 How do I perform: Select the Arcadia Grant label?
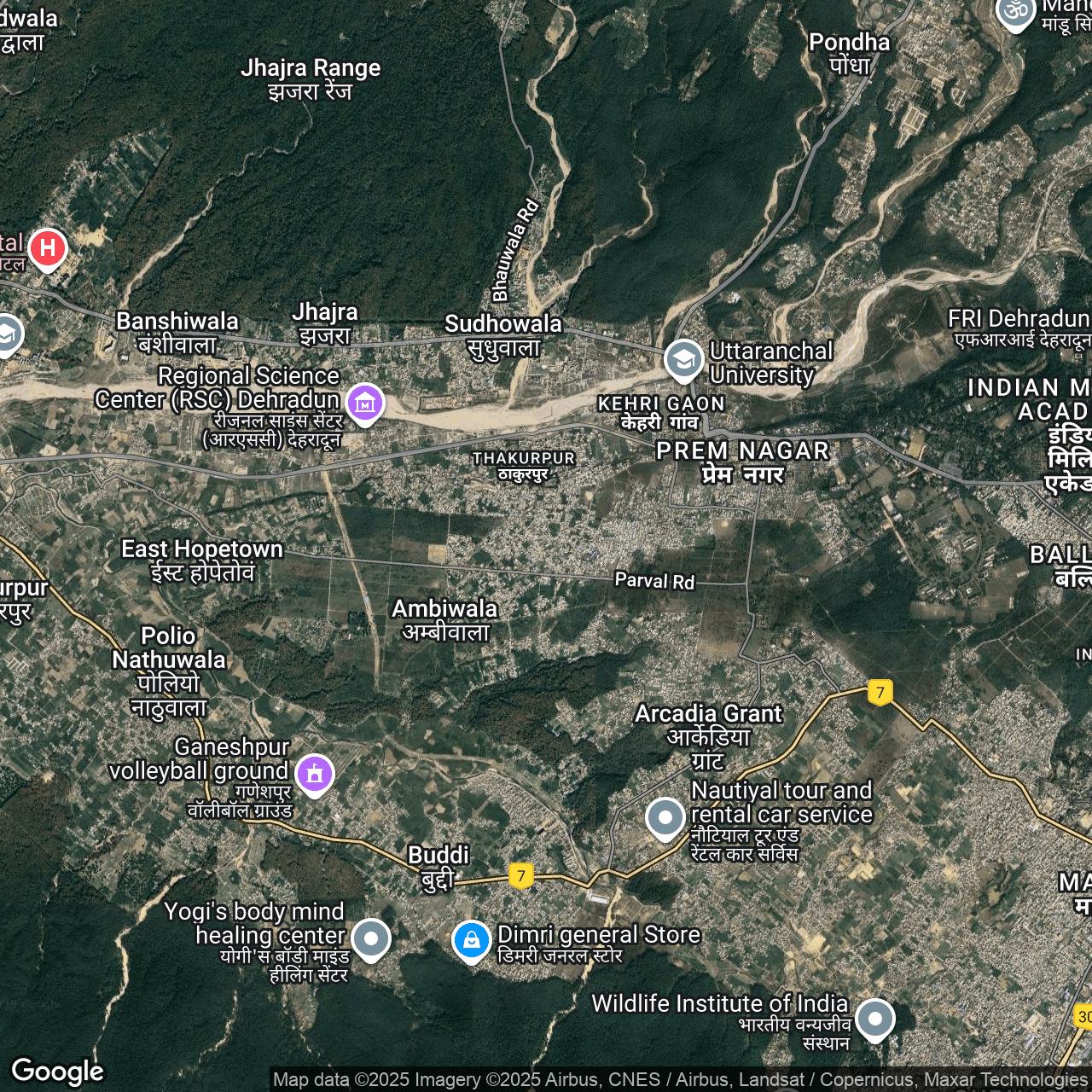(708, 713)
